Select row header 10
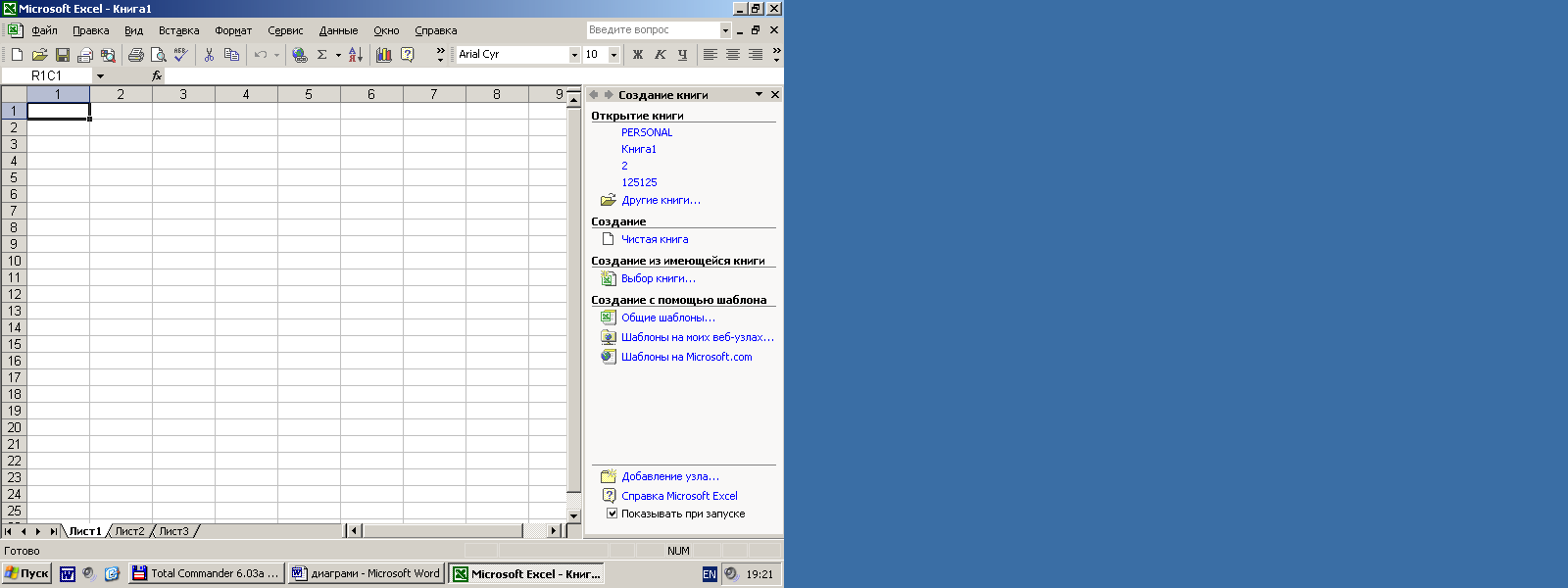 click(x=14, y=261)
